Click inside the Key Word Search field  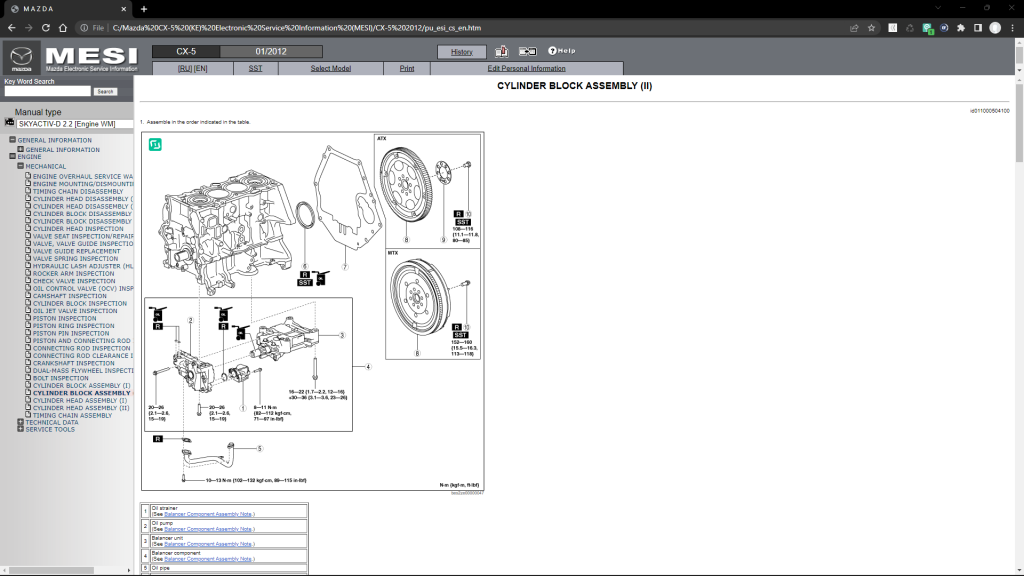50,90
